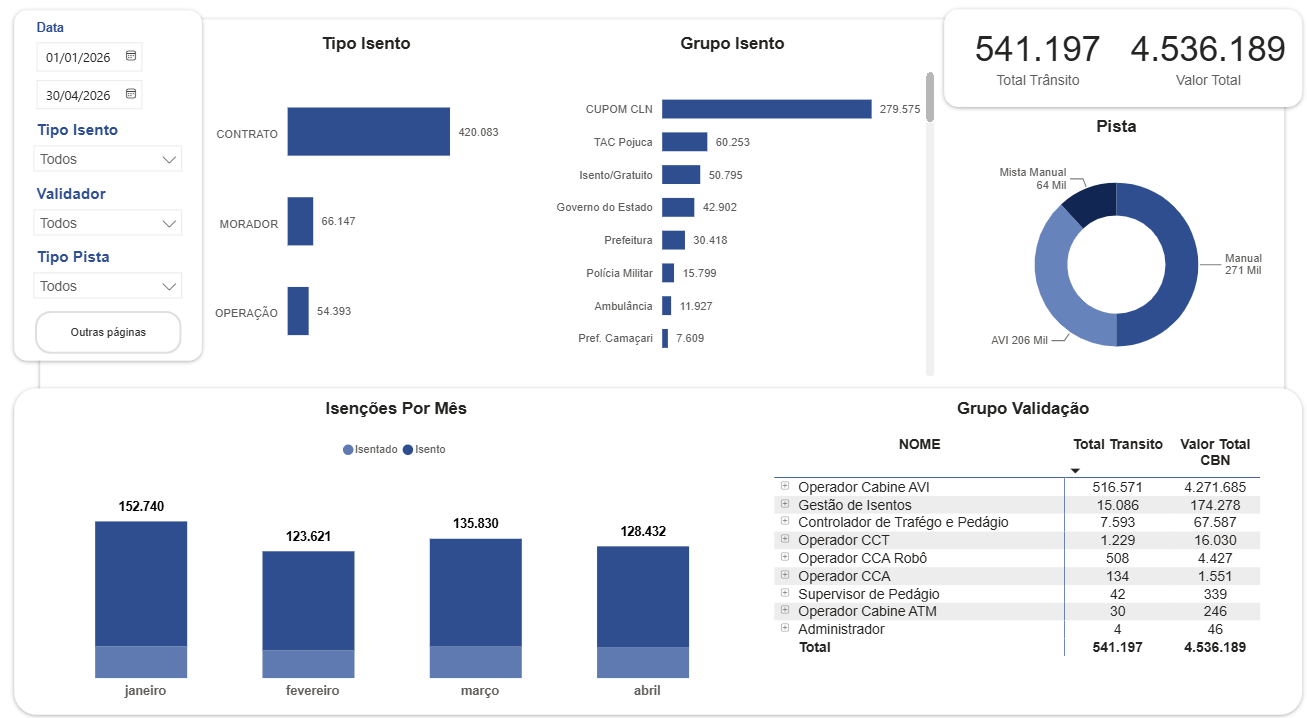
Task: Open the Tipo Pista dropdown
Action: pyautogui.click(x=108, y=286)
